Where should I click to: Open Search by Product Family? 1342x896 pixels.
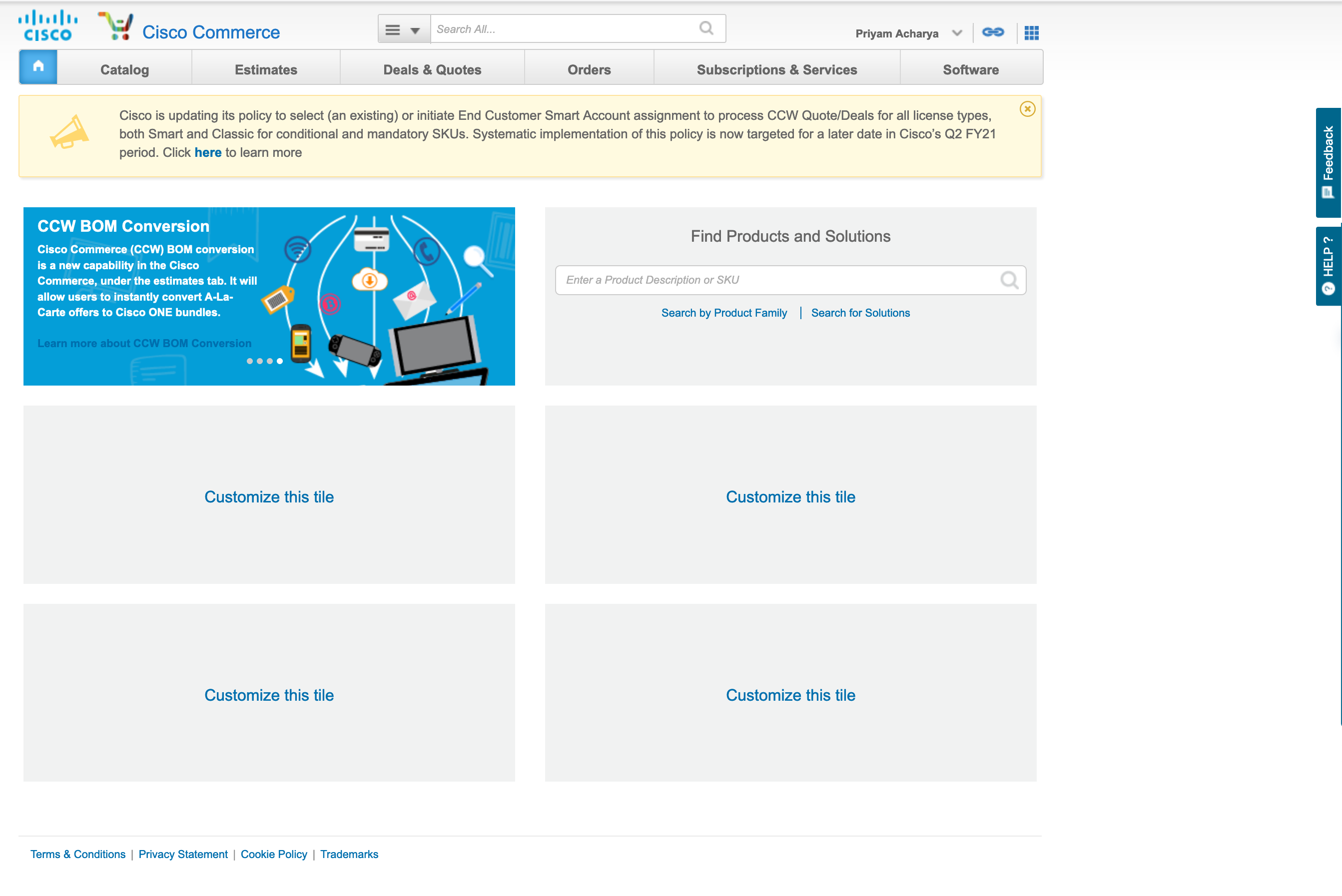723,313
